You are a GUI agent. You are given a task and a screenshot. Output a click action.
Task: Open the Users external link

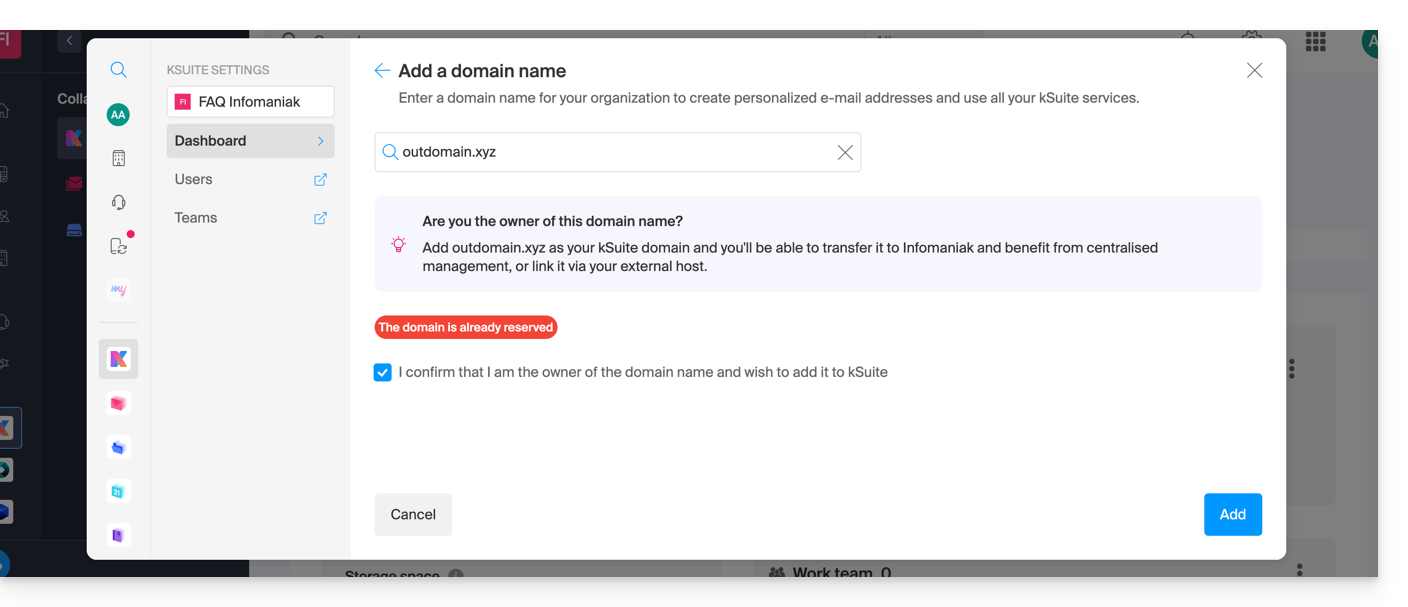pos(320,180)
